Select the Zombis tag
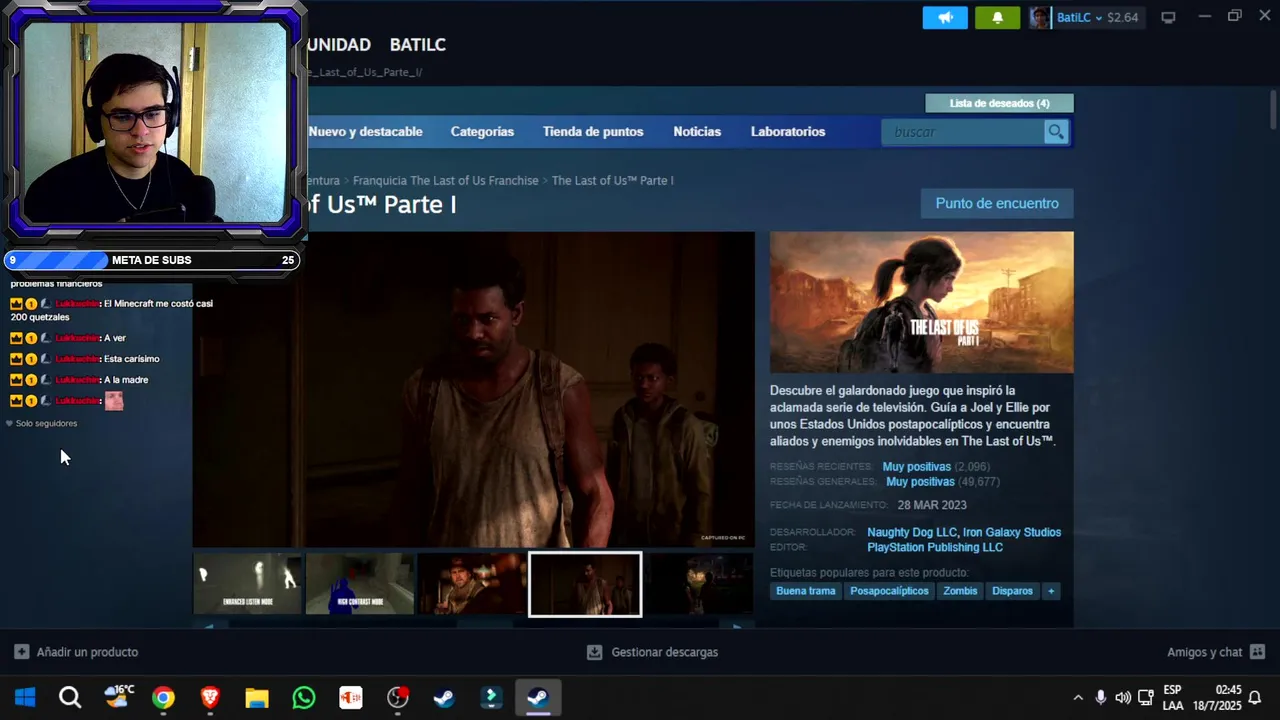 point(960,591)
